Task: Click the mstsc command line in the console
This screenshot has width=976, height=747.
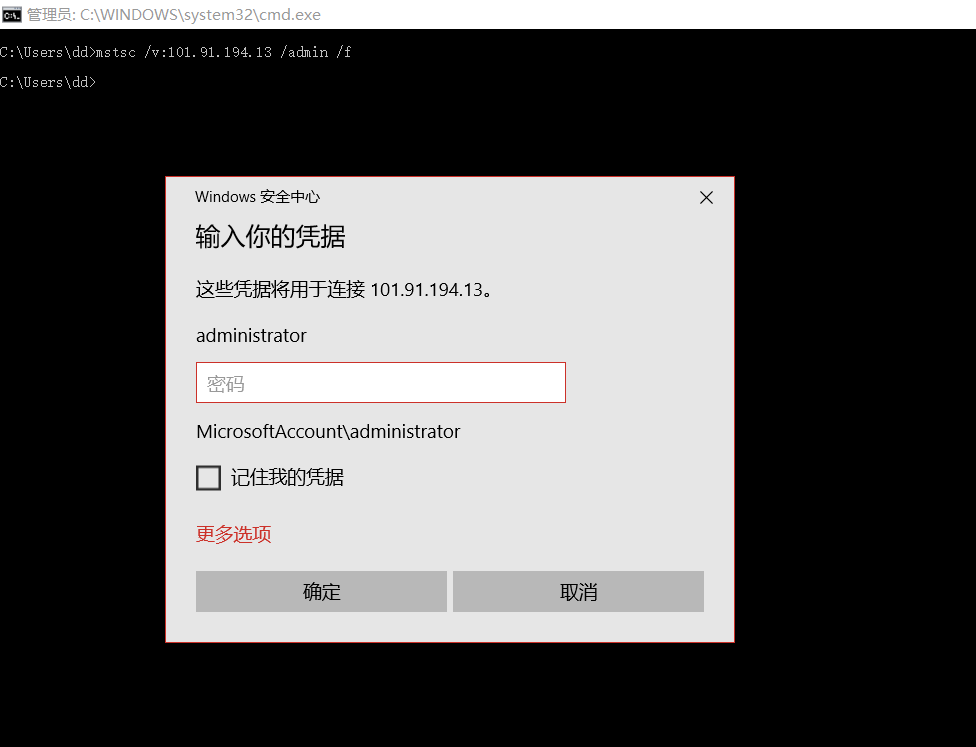Action: coord(176,51)
